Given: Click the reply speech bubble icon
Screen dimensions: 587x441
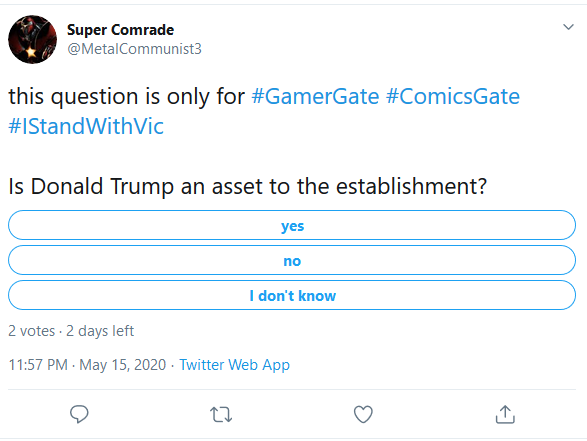Looking at the screenshot, I should [79, 414].
